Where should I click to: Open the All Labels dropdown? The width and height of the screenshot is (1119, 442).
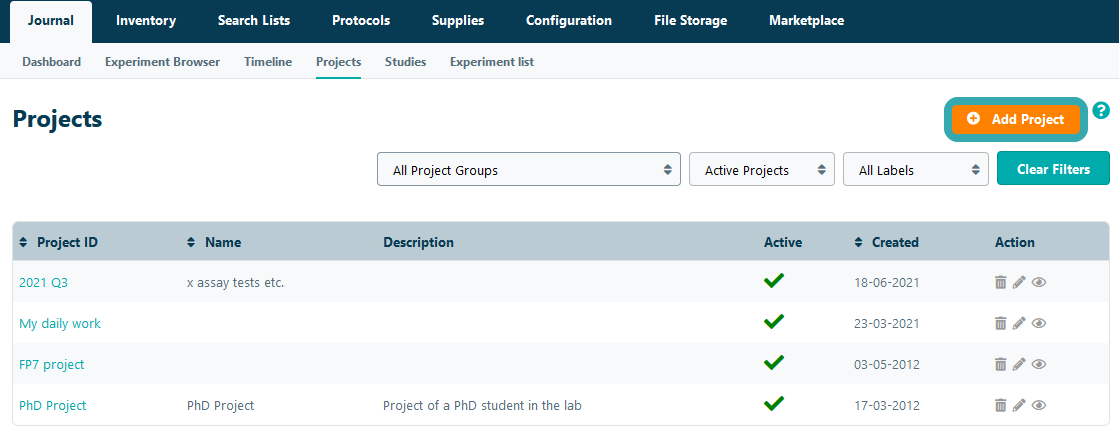coord(915,170)
